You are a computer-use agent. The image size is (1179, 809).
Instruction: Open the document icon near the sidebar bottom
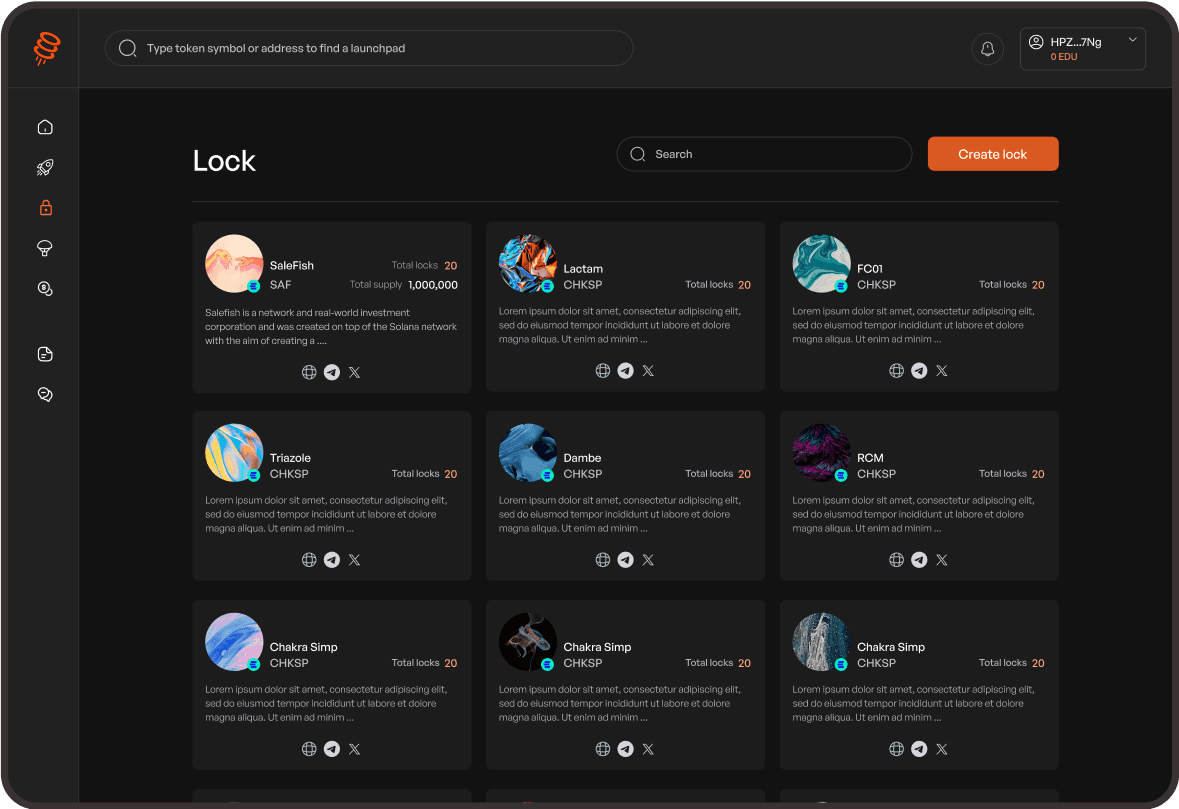(x=44, y=353)
